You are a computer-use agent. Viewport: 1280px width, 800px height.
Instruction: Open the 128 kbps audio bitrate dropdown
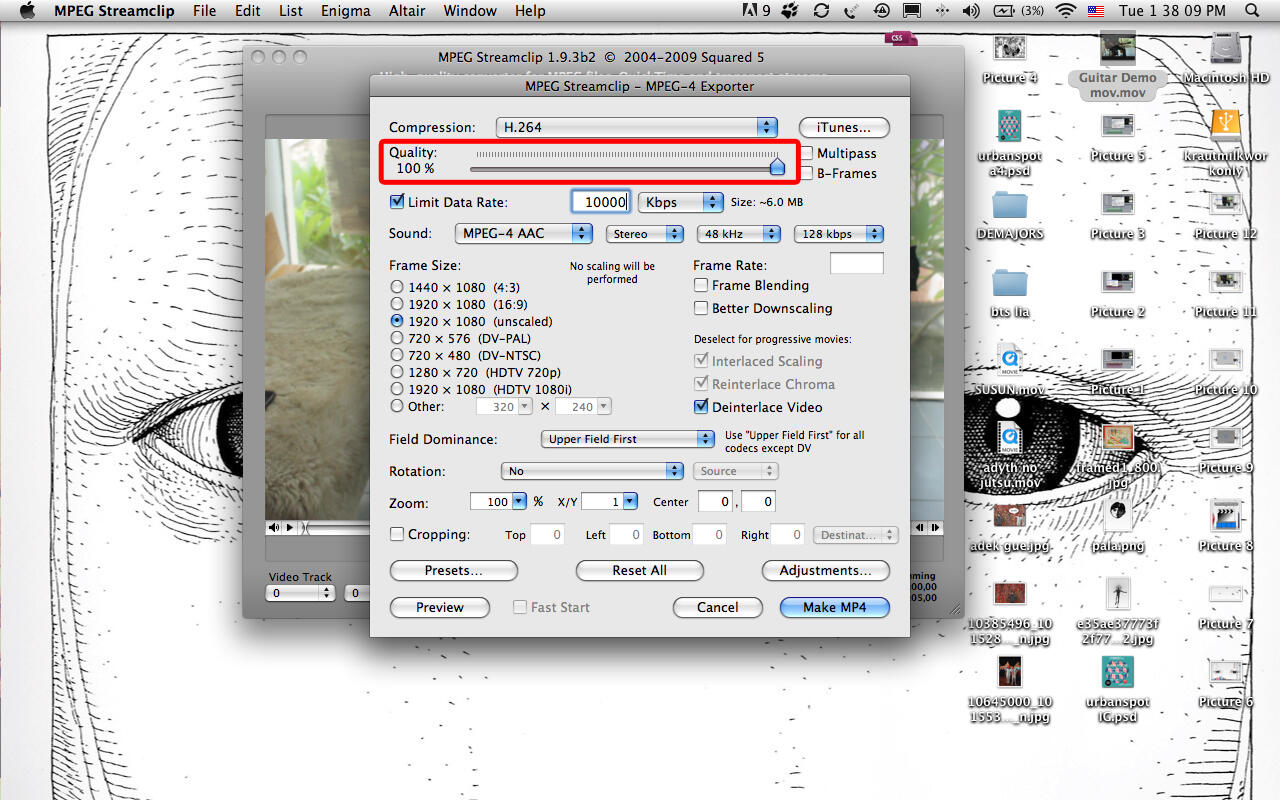(839, 234)
